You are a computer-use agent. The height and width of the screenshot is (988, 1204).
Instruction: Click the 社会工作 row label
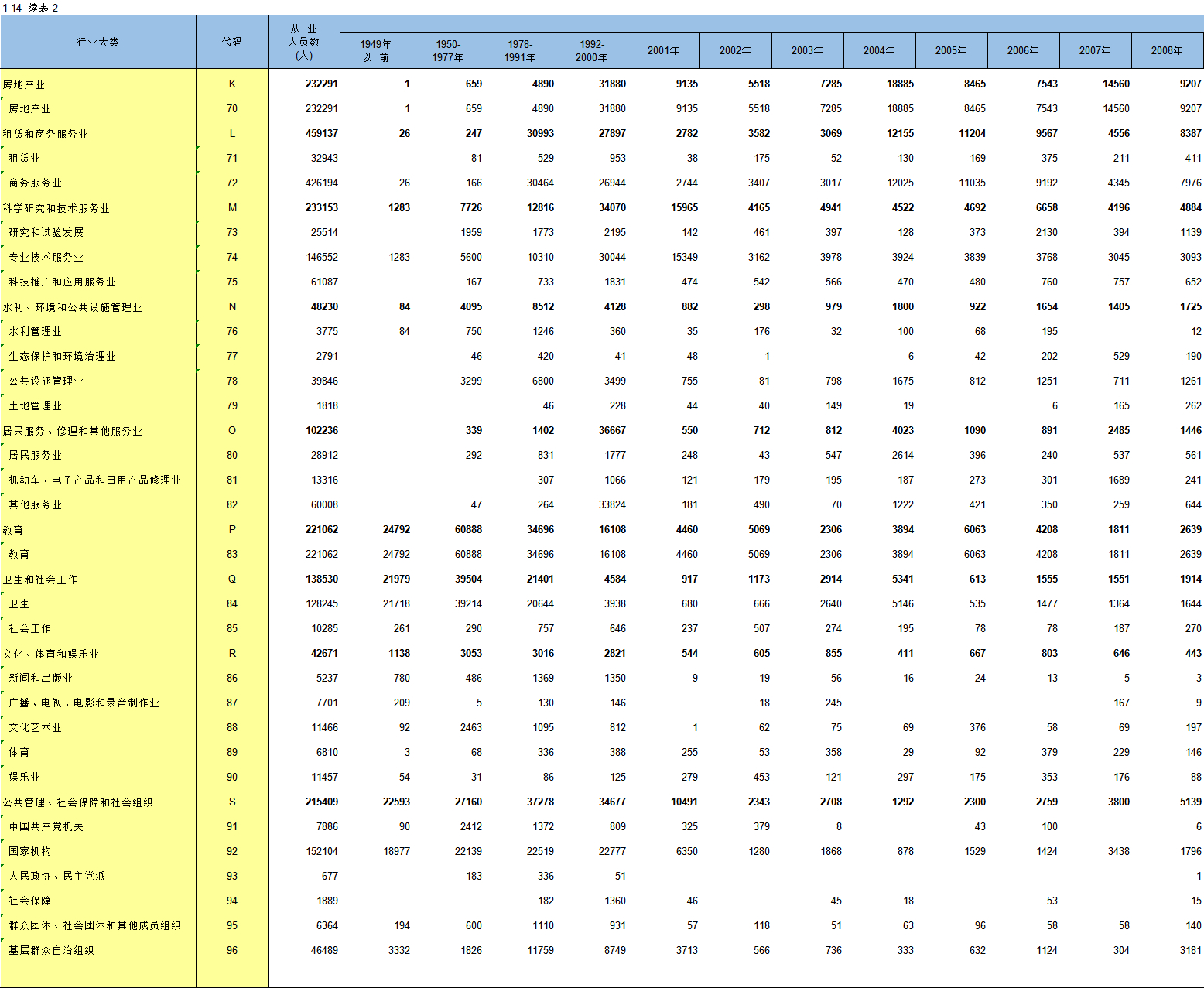[30, 629]
